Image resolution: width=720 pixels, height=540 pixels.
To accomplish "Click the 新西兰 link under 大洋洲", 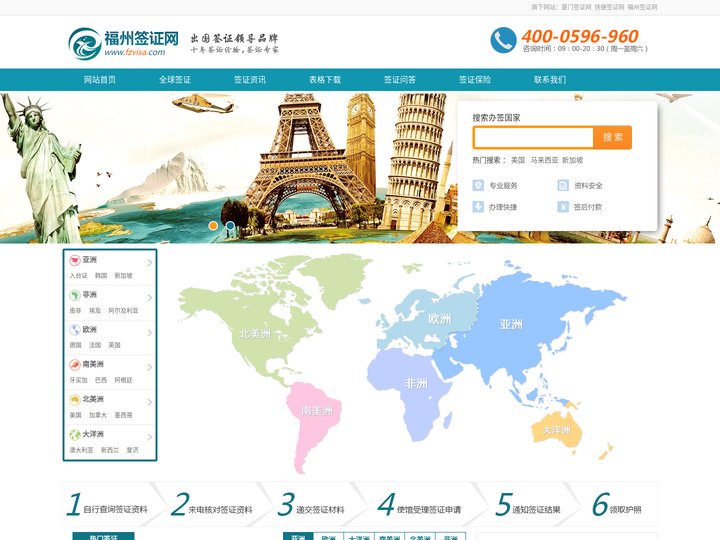I will (110, 450).
